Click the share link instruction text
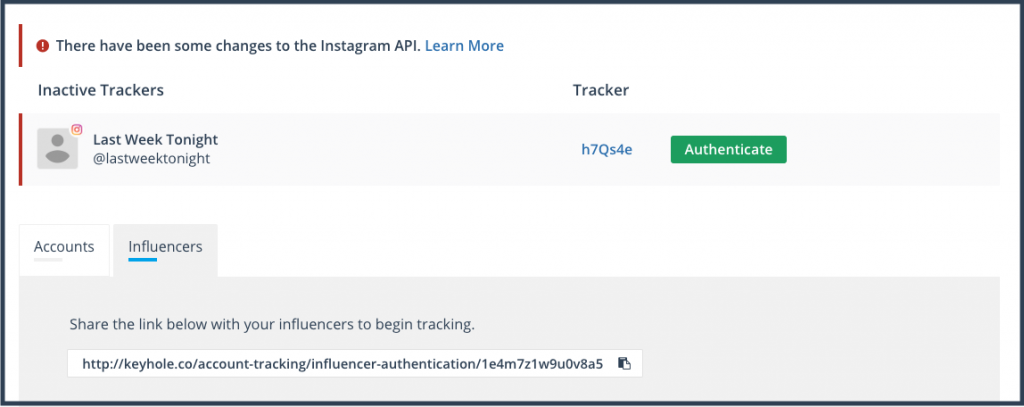This screenshot has height=407, width=1024. pos(272,325)
